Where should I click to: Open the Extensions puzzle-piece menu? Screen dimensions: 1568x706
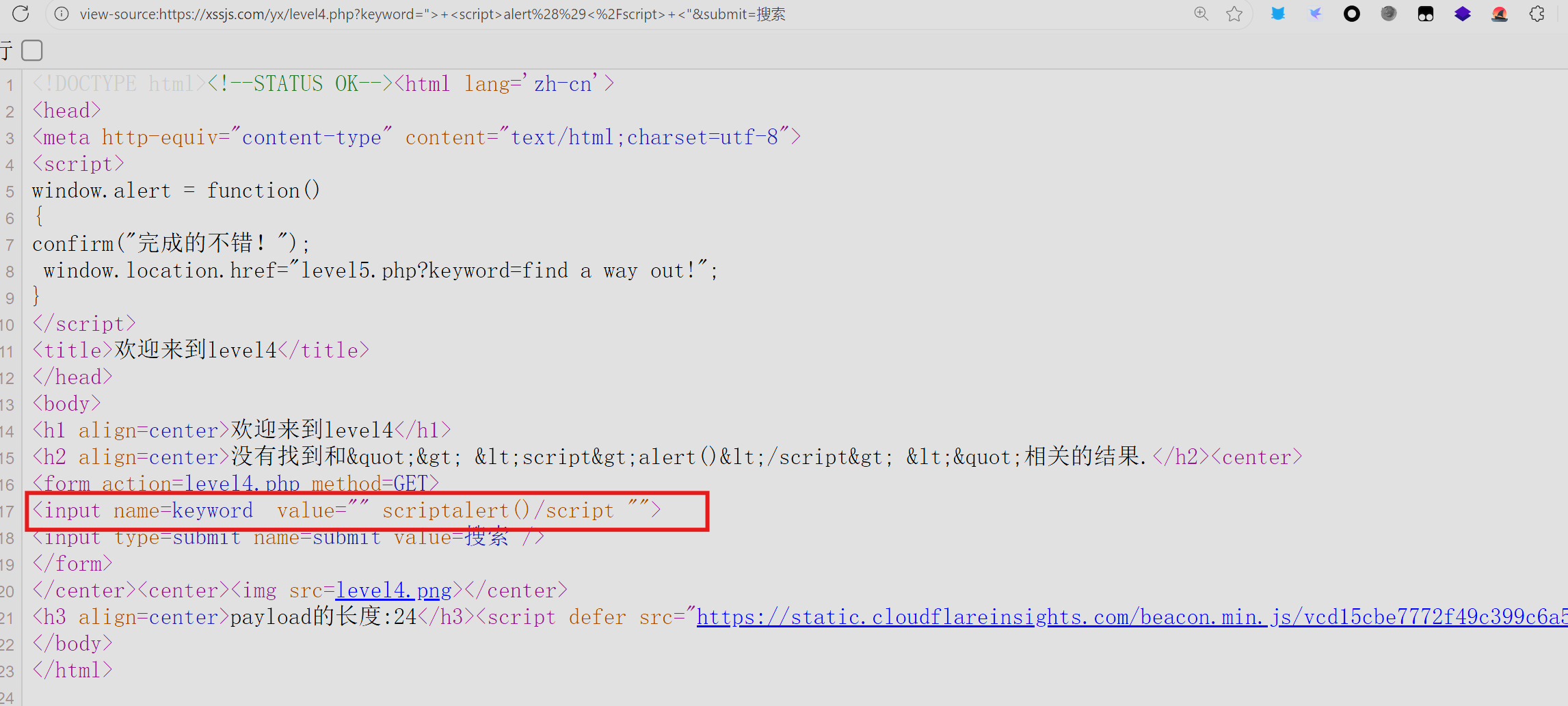pos(1537,14)
